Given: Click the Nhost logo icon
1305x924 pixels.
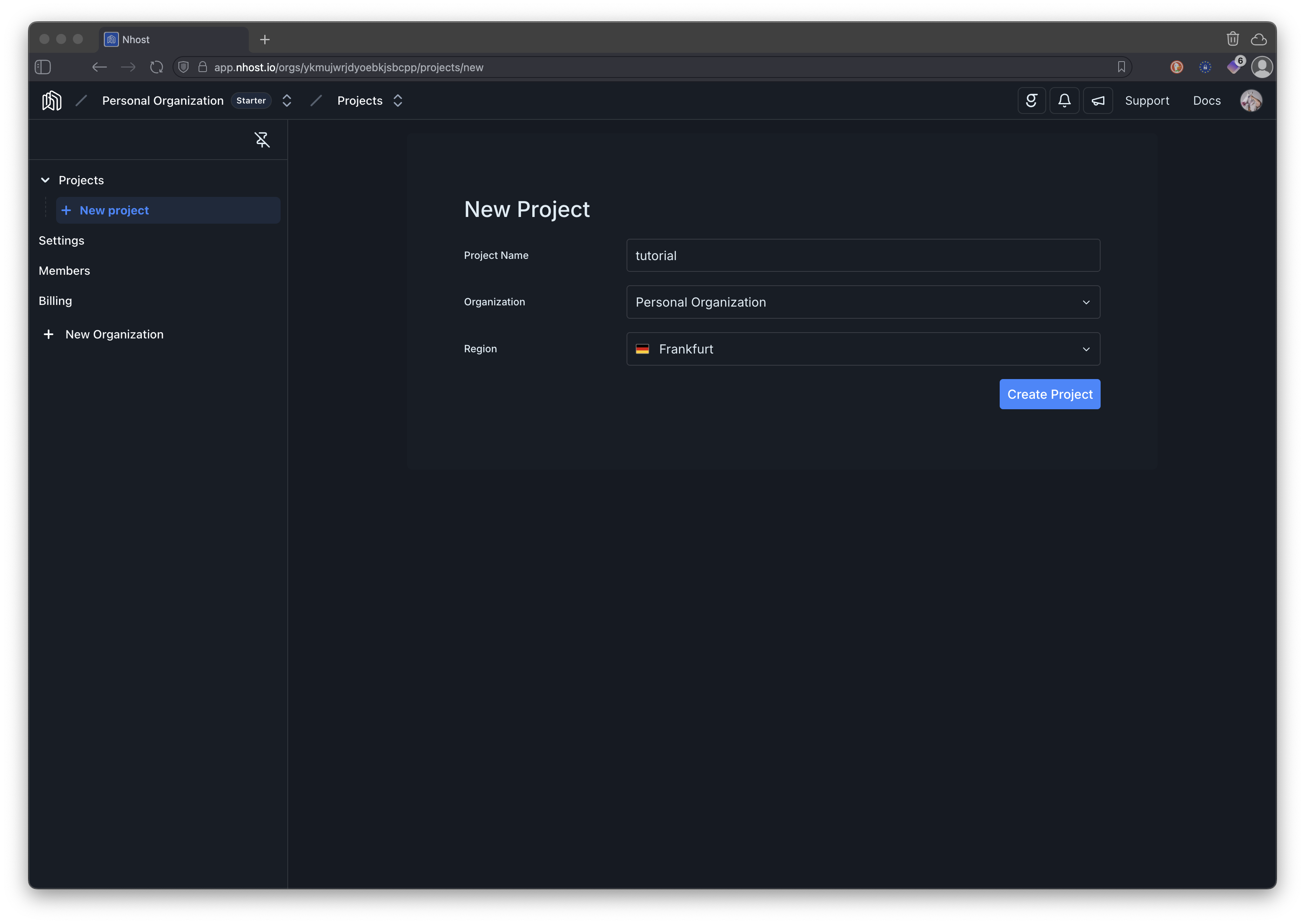Looking at the screenshot, I should 51,101.
